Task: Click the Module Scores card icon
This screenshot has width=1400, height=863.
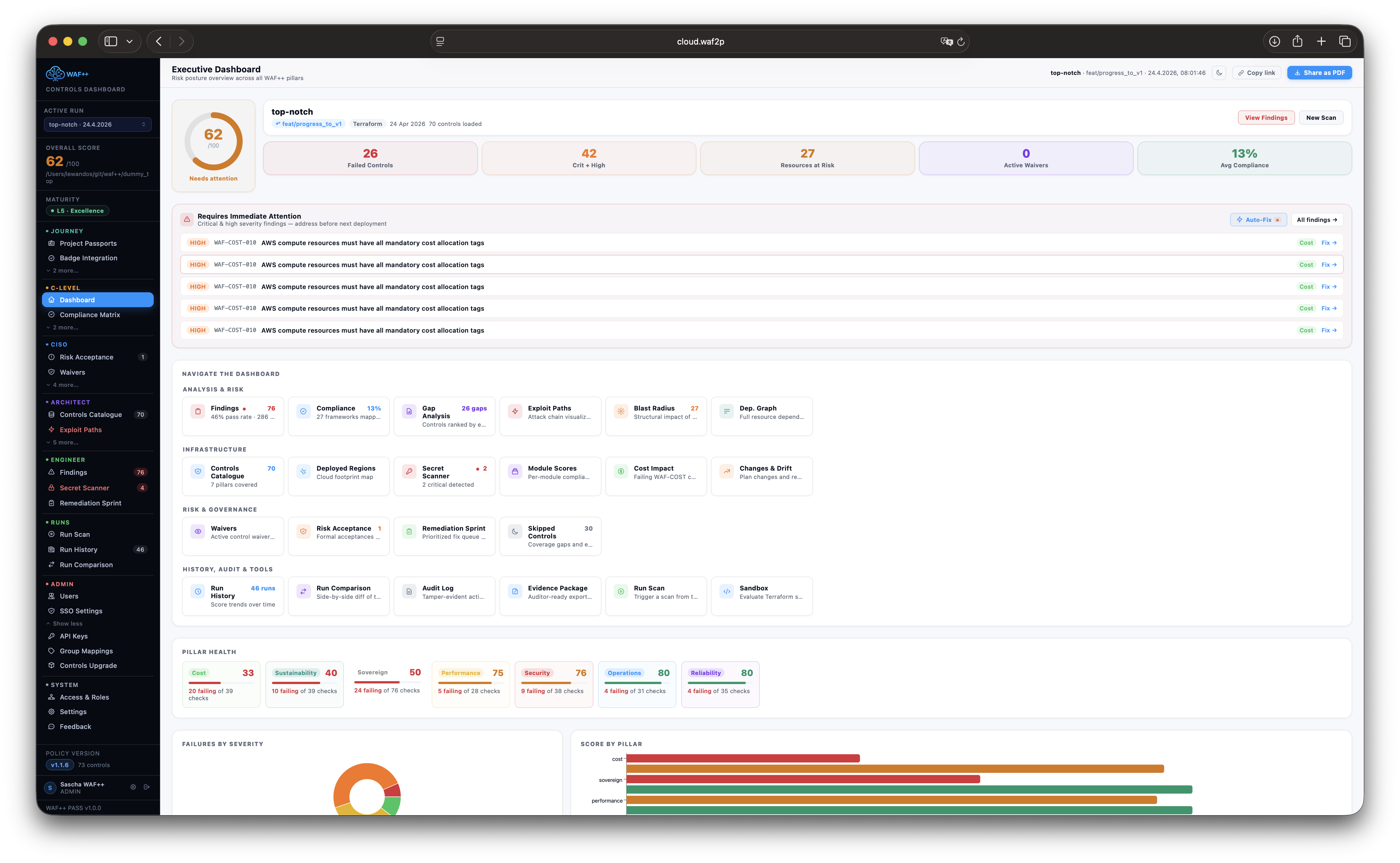Action: [515, 472]
